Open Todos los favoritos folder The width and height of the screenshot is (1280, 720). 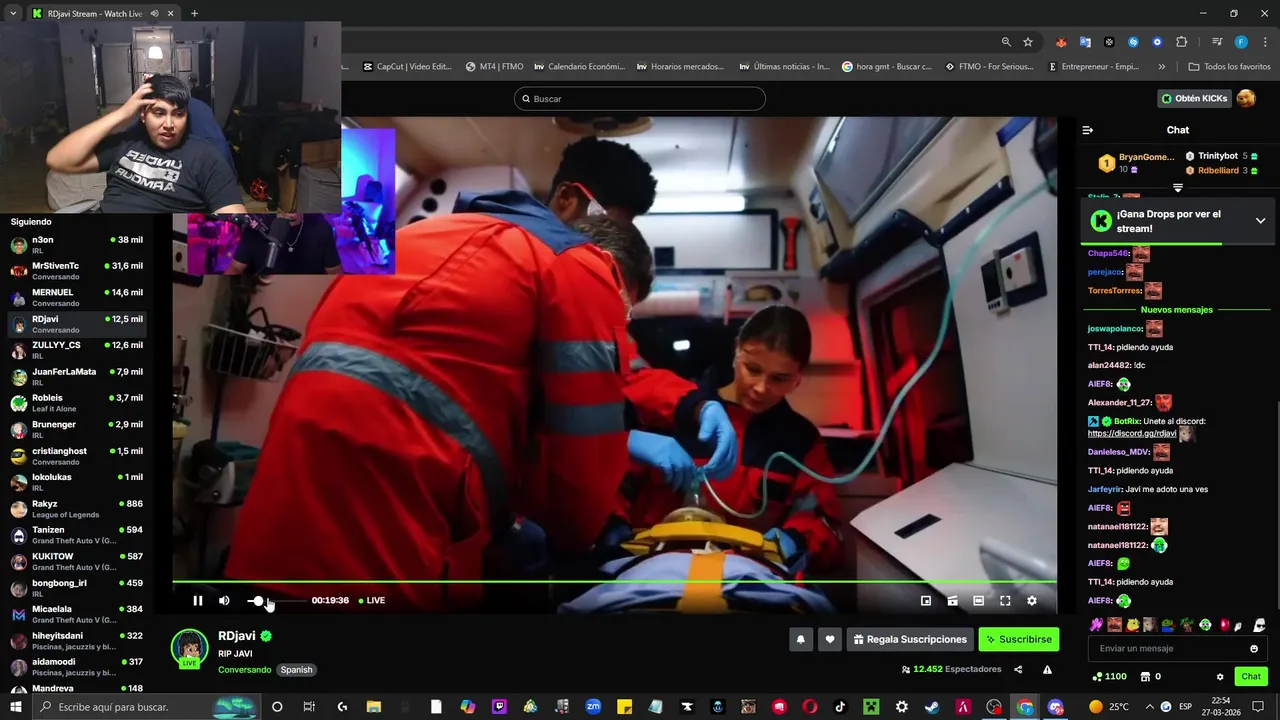(x=1229, y=67)
